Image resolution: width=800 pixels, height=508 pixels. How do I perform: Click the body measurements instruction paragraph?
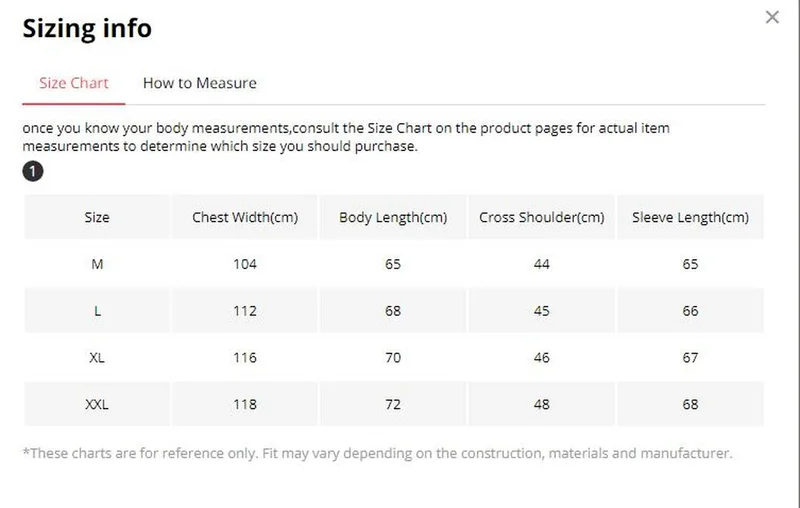coord(345,138)
